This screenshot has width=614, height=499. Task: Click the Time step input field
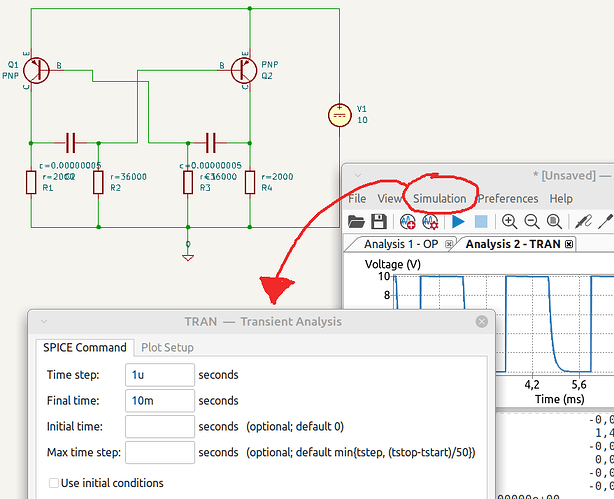(160, 375)
